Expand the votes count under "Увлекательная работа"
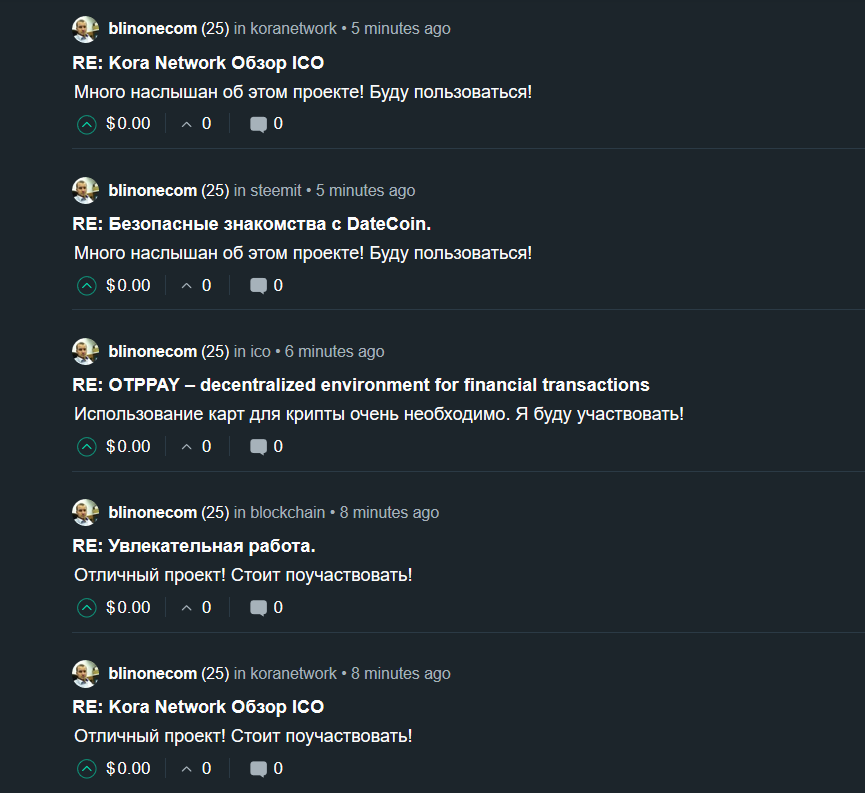This screenshot has height=793, width=865. tap(196, 608)
